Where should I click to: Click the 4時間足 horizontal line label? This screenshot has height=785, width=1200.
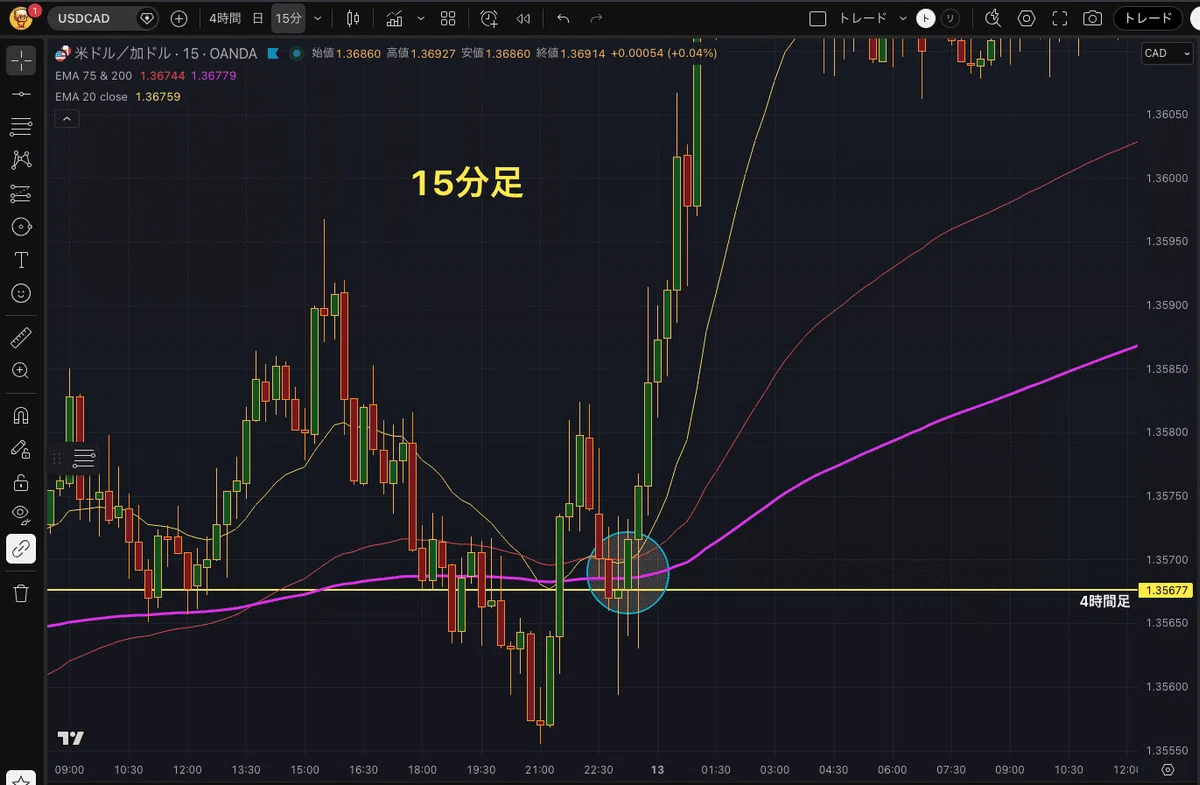tap(1104, 601)
